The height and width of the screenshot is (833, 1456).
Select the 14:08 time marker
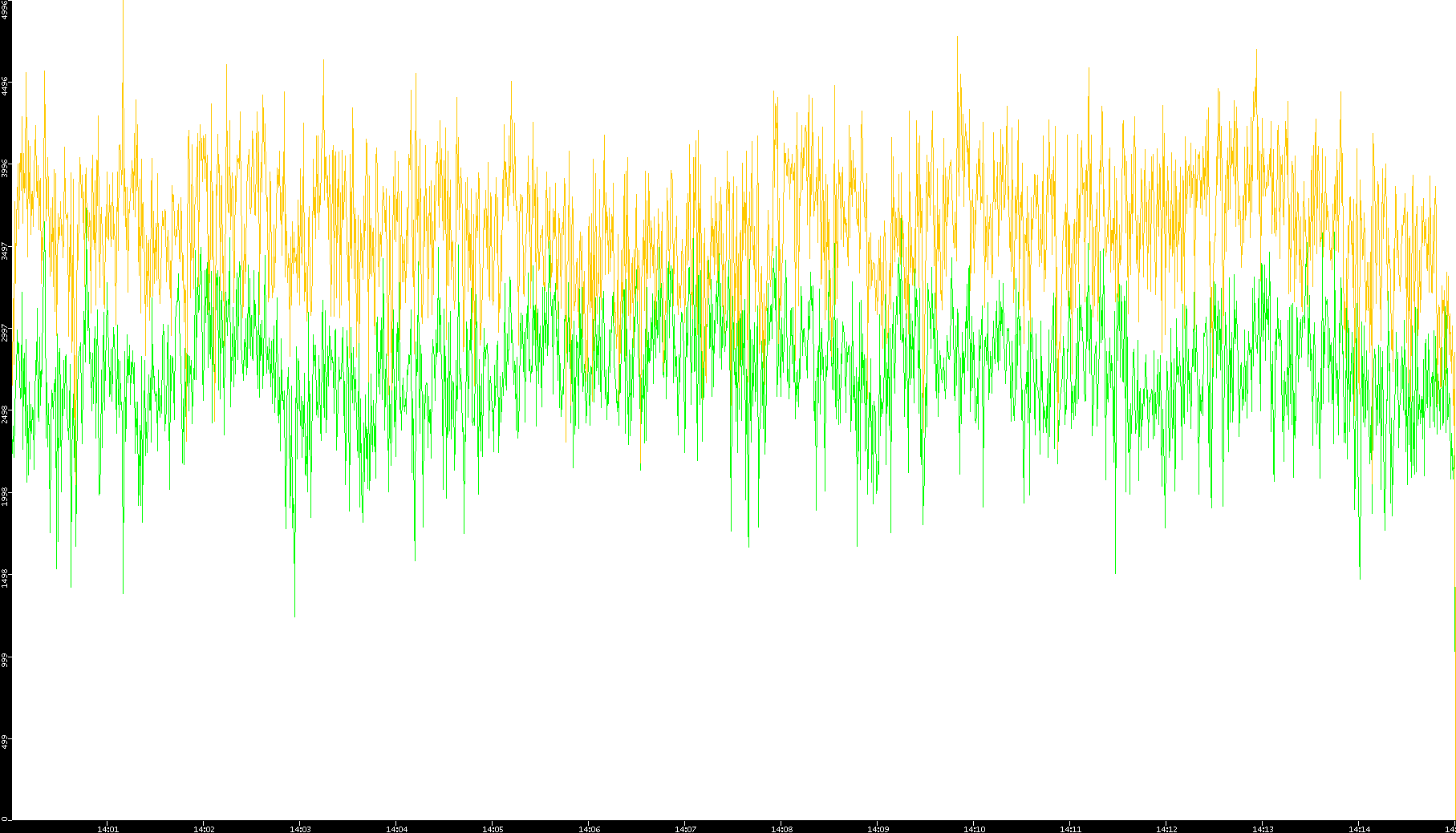[x=781, y=829]
